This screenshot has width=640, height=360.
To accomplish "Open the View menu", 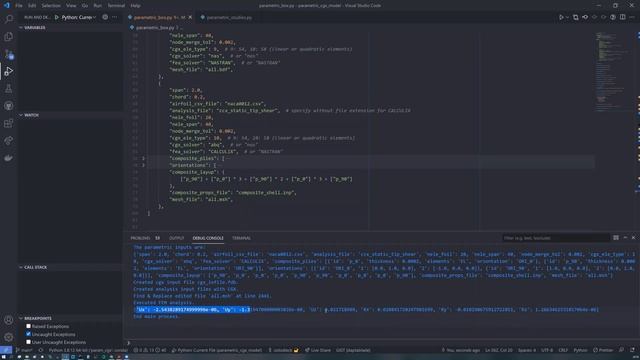I will 71,6.
